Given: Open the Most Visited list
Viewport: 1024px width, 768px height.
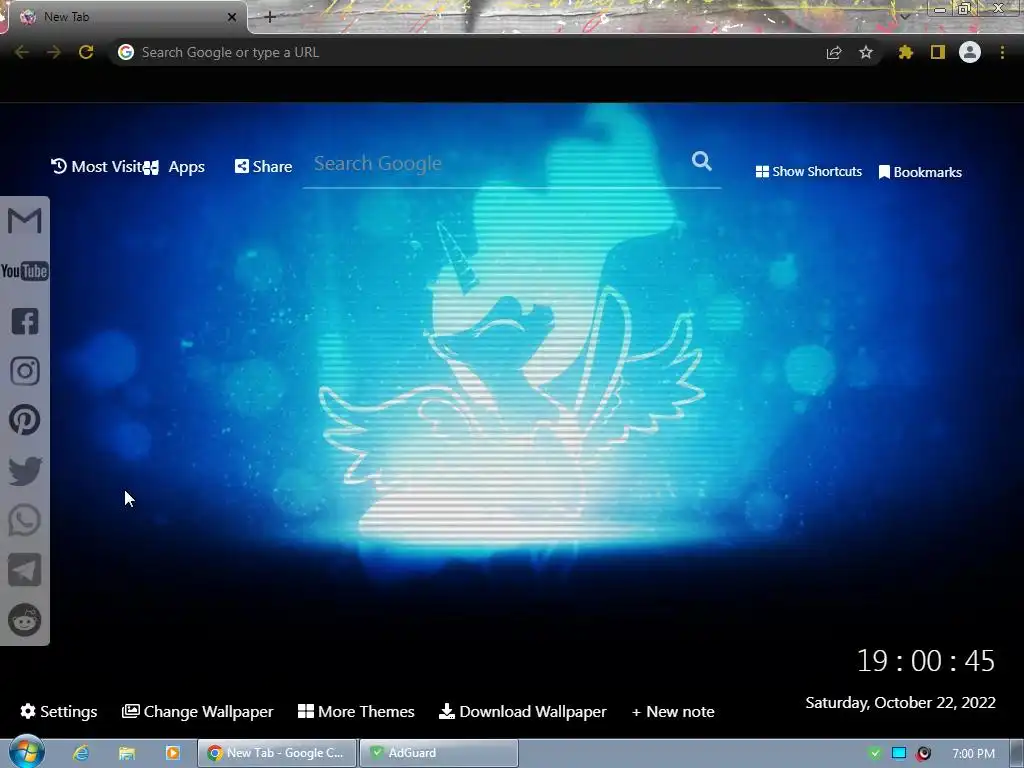Looking at the screenshot, I should tap(96, 167).
